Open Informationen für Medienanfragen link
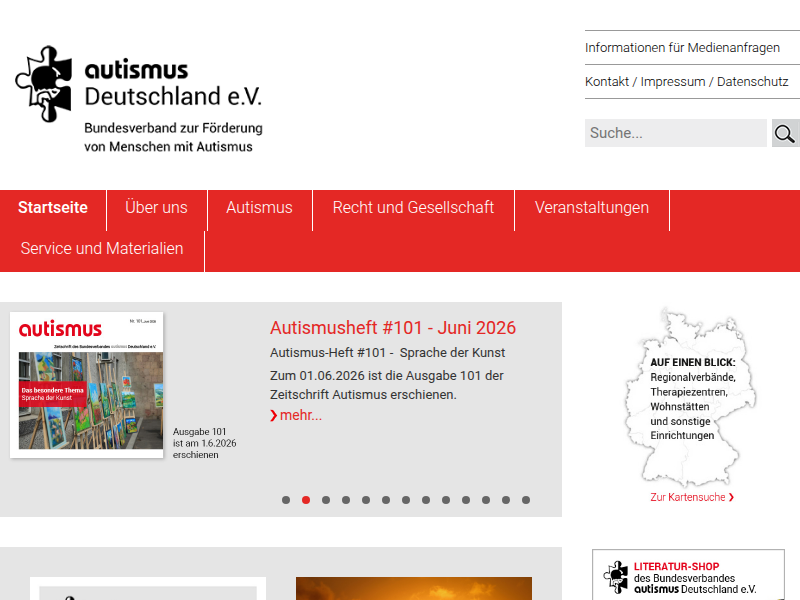 coord(682,47)
